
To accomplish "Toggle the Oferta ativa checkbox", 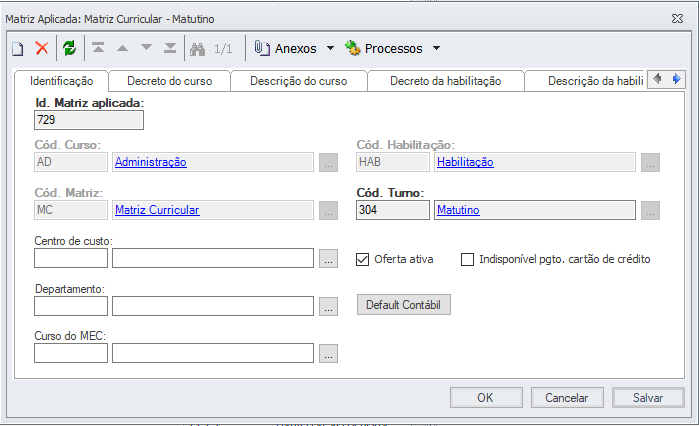I will (364, 260).
